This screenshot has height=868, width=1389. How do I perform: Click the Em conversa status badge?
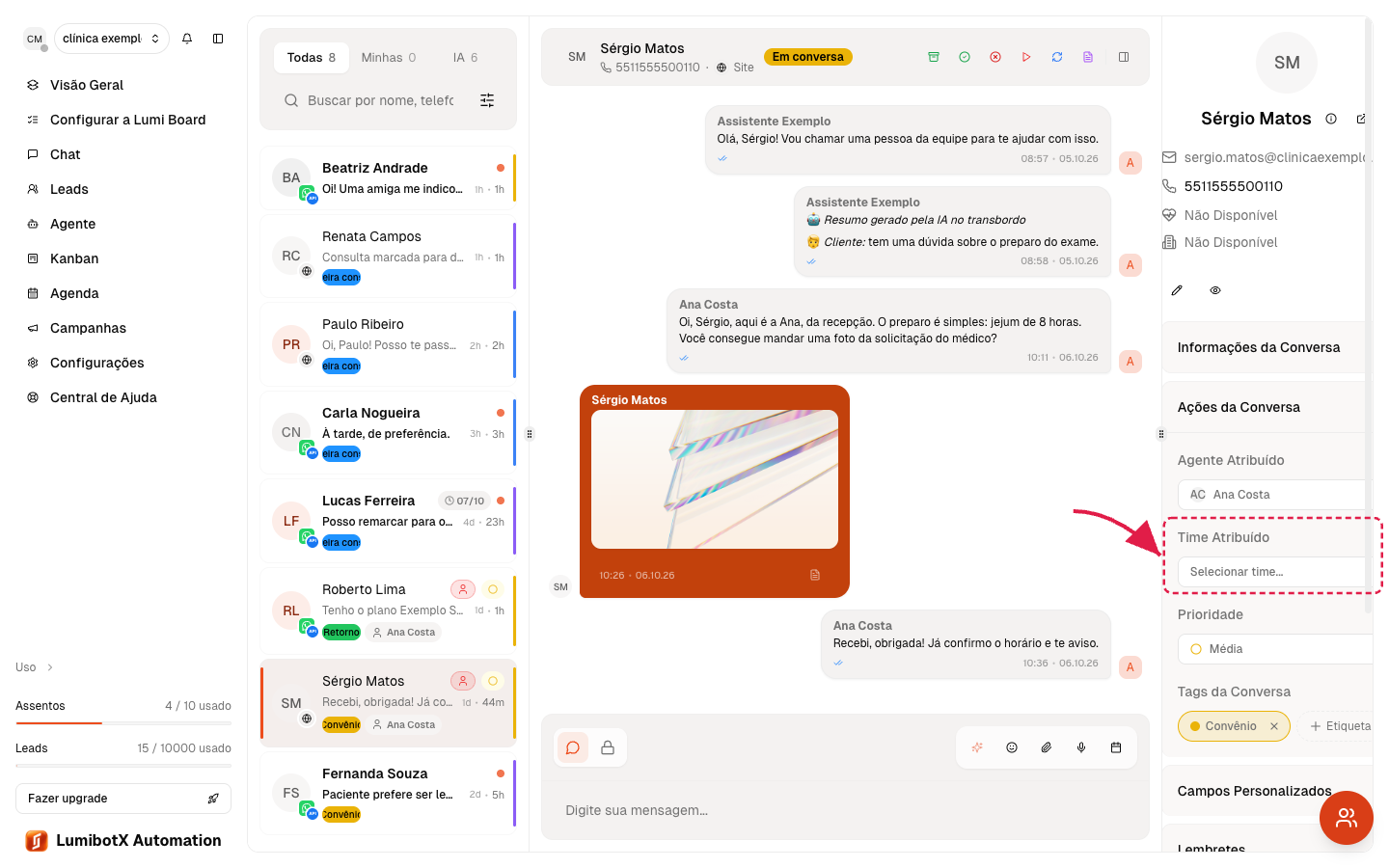coord(808,57)
